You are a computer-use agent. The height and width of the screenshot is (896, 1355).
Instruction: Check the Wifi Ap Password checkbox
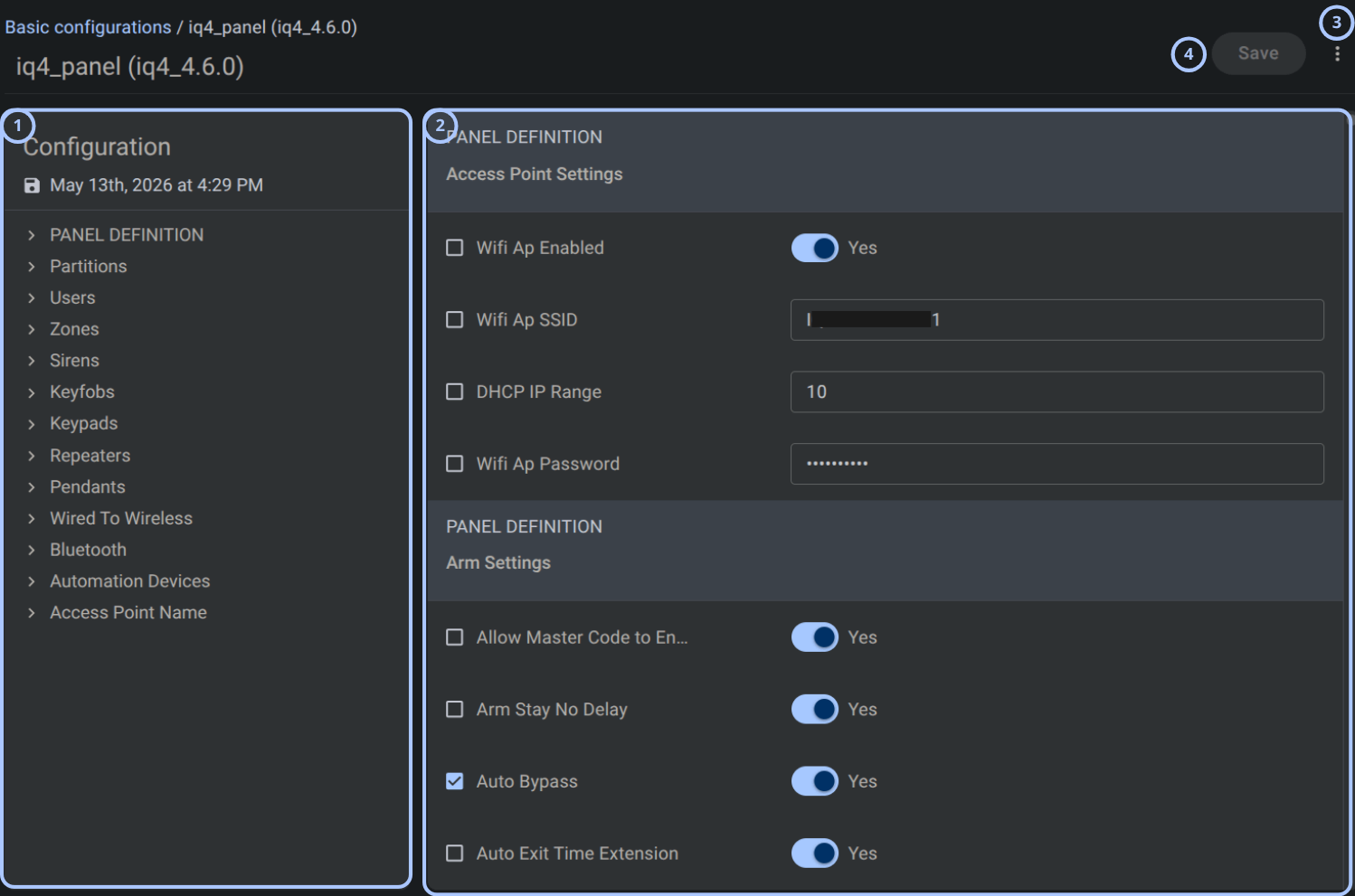point(455,464)
